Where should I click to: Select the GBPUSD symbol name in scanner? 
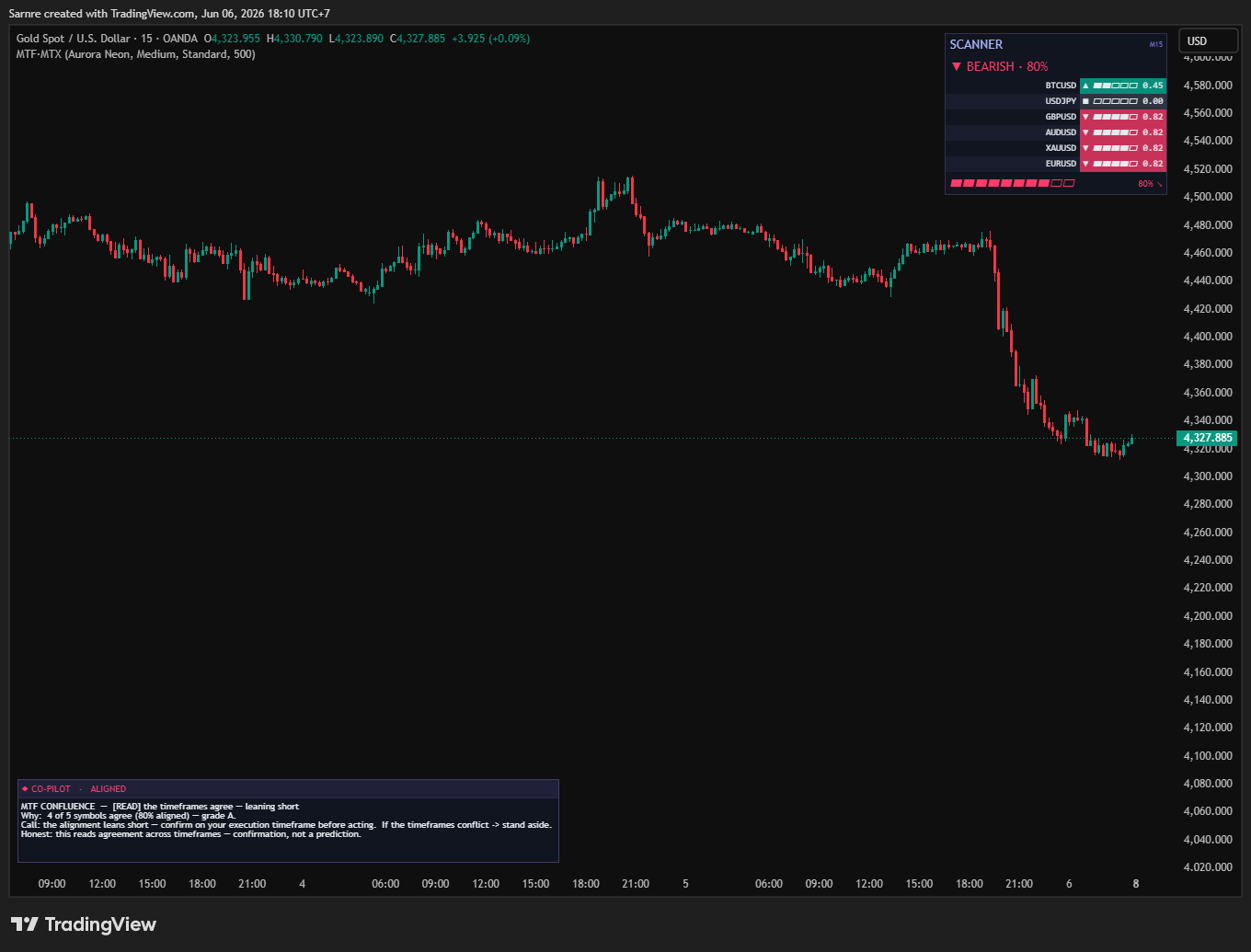point(1061,117)
